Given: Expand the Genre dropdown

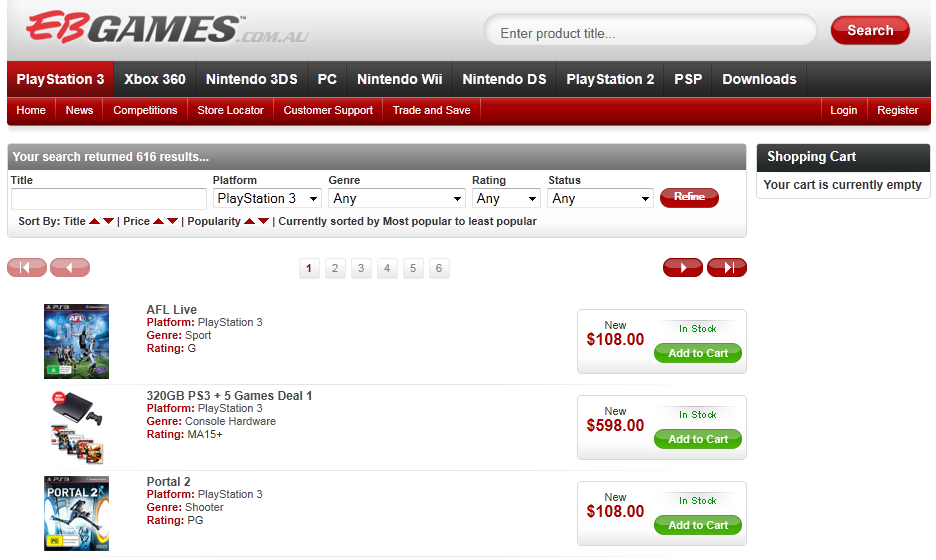Looking at the screenshot, I should (x=397, y=199).
